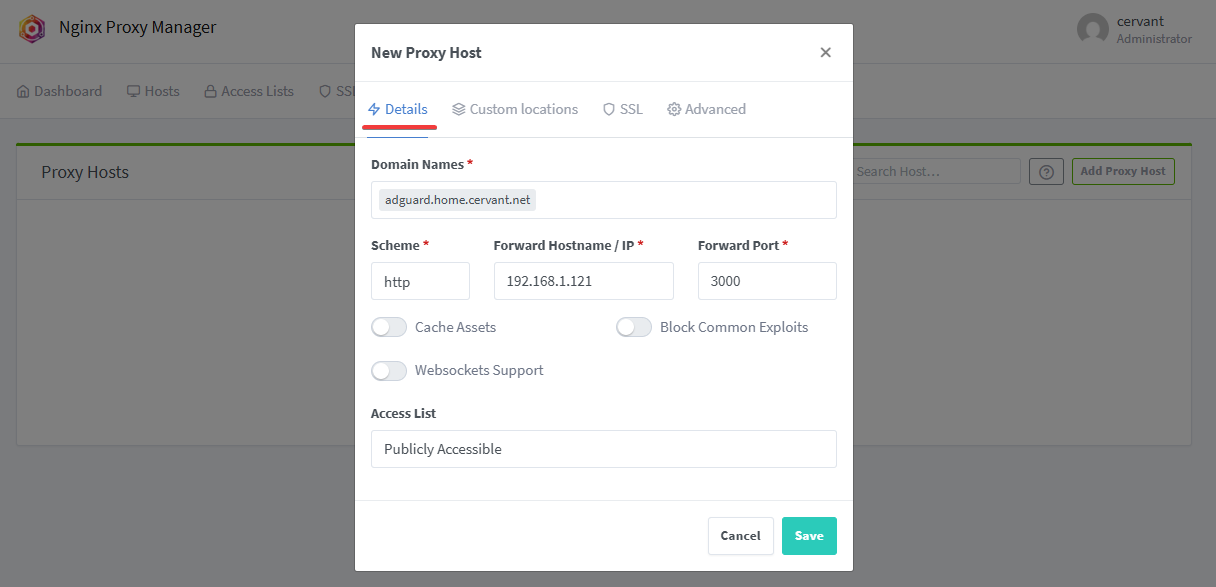
Task: Click the Forward Port input field
Action: [x=766, y=282]
